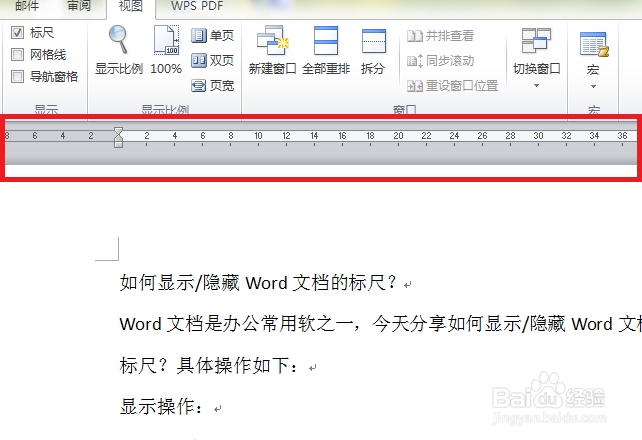Click the 拆分 split window icon
The width and height of the screenshot is (642, 440).
(374, 41)
